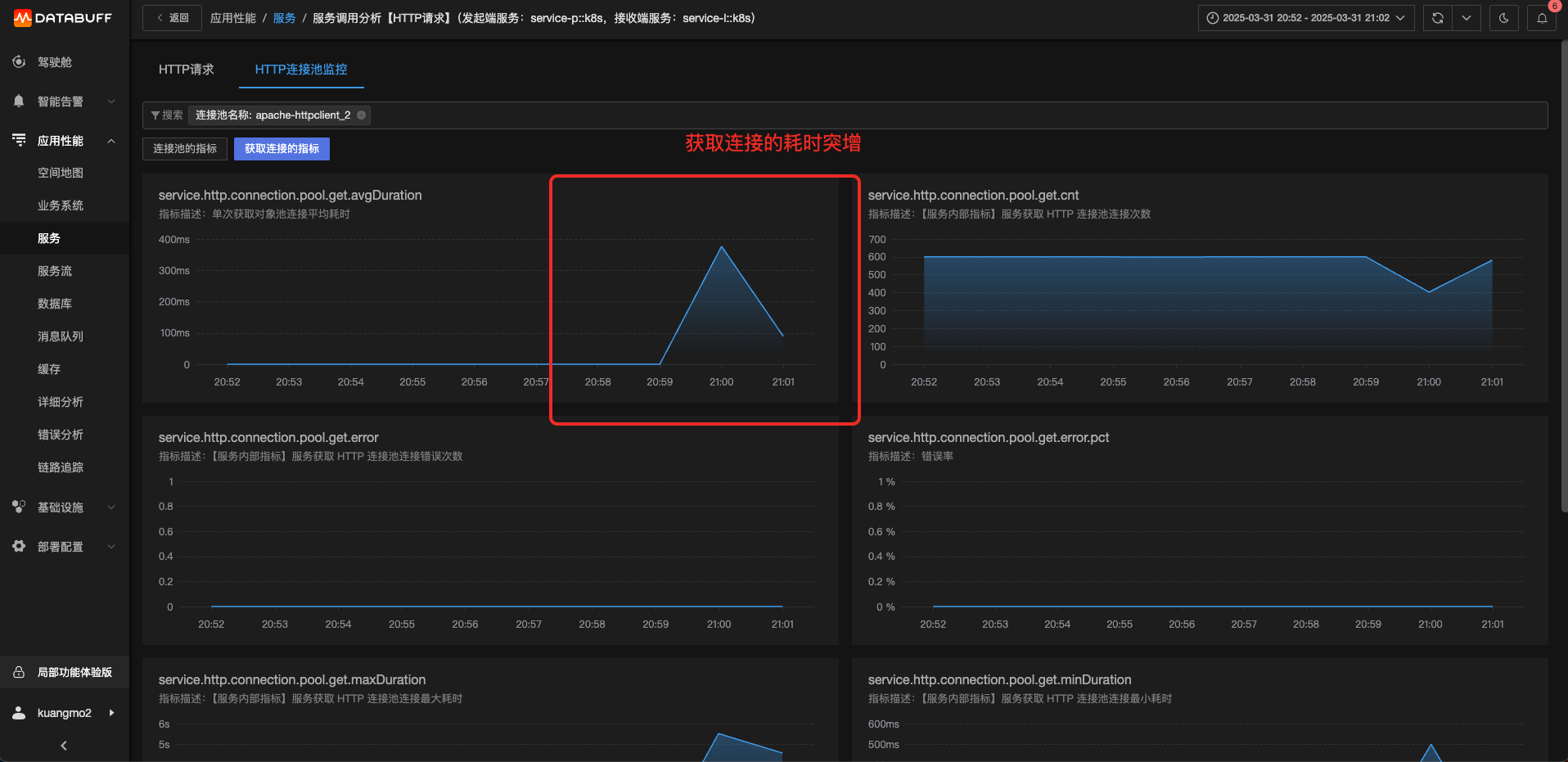Open 消息队列 in the sidebar

(x=61, y=336)
